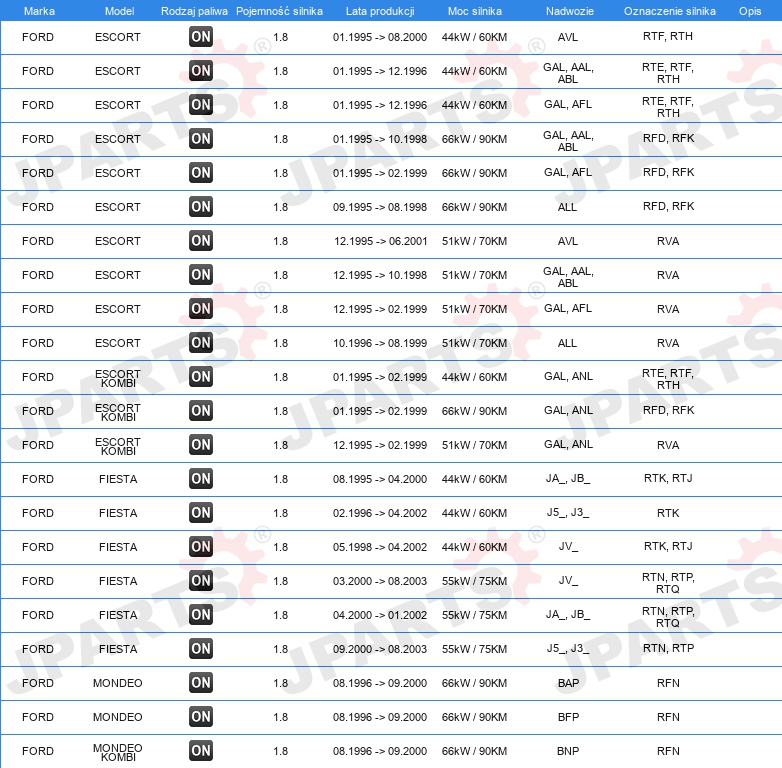Click engine code RVA in the Escort Kombi row

[668, 445]
